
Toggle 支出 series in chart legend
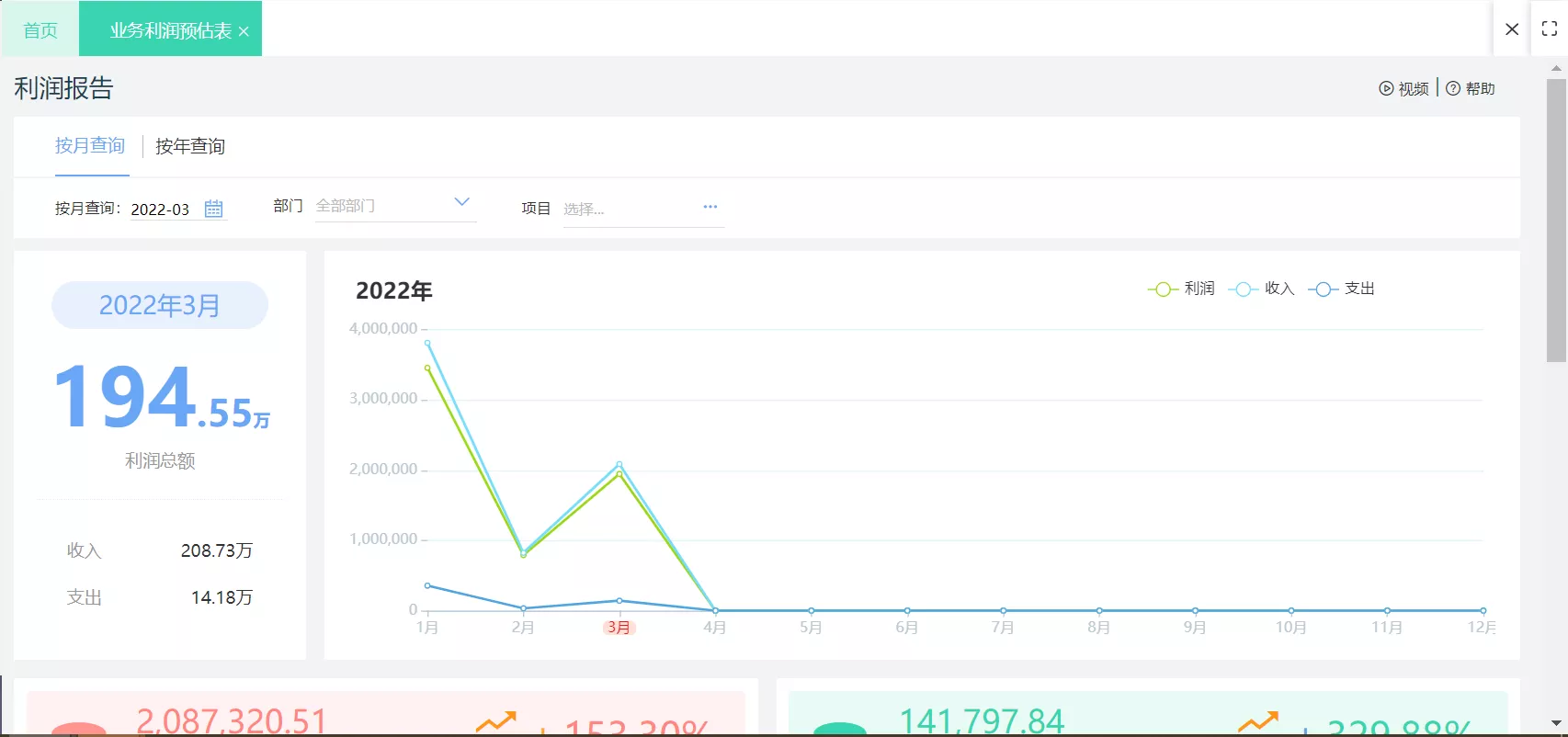point(1341,289)
